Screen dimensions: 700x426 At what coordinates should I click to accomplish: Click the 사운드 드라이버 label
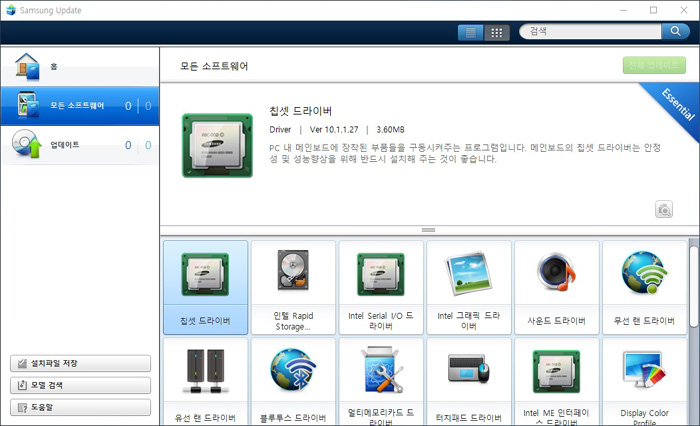(x=556, y=321)
